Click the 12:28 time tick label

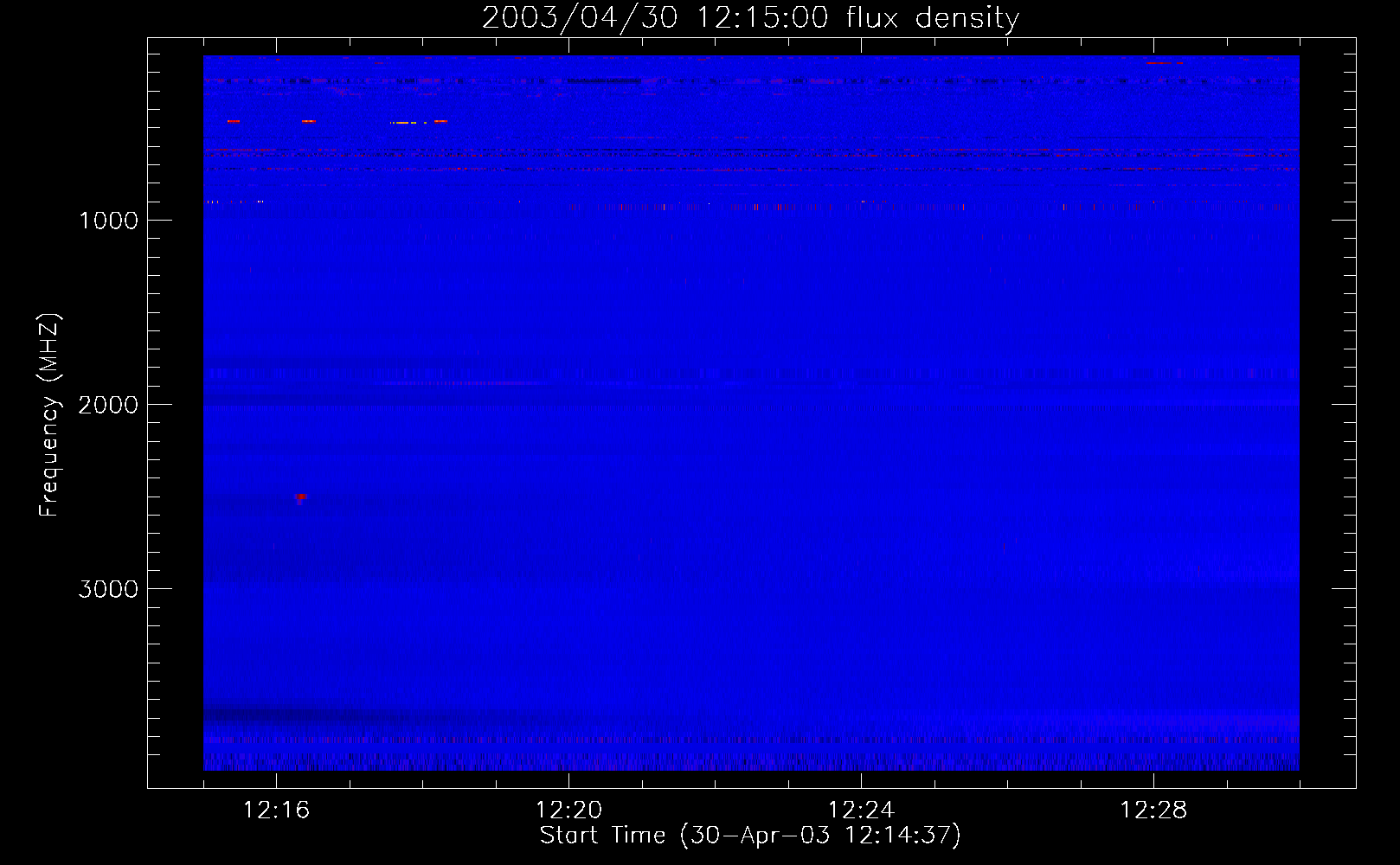point(1153,811)
